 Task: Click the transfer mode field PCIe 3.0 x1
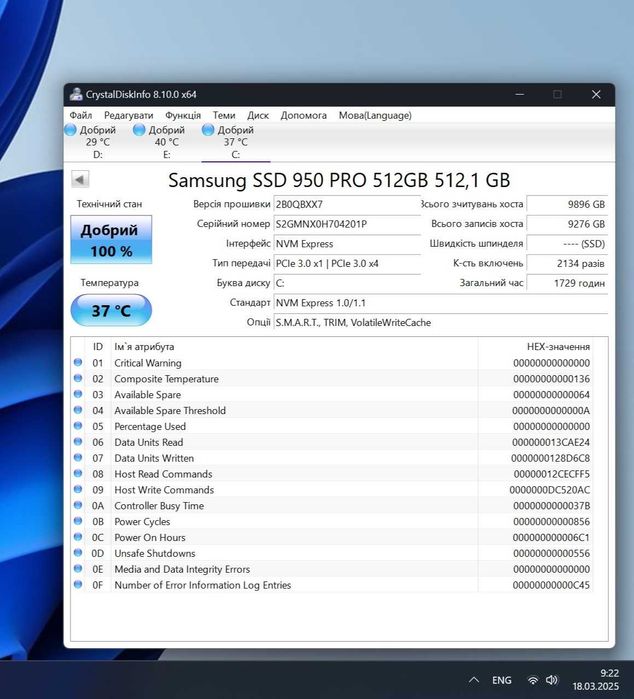pos(347,263)
